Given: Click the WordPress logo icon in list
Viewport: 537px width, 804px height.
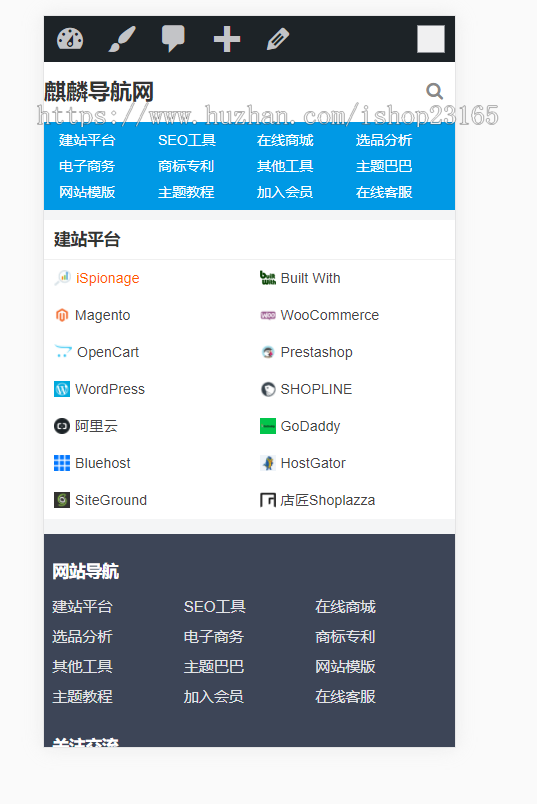Looking at the screenshot, I should pos(62,389).
